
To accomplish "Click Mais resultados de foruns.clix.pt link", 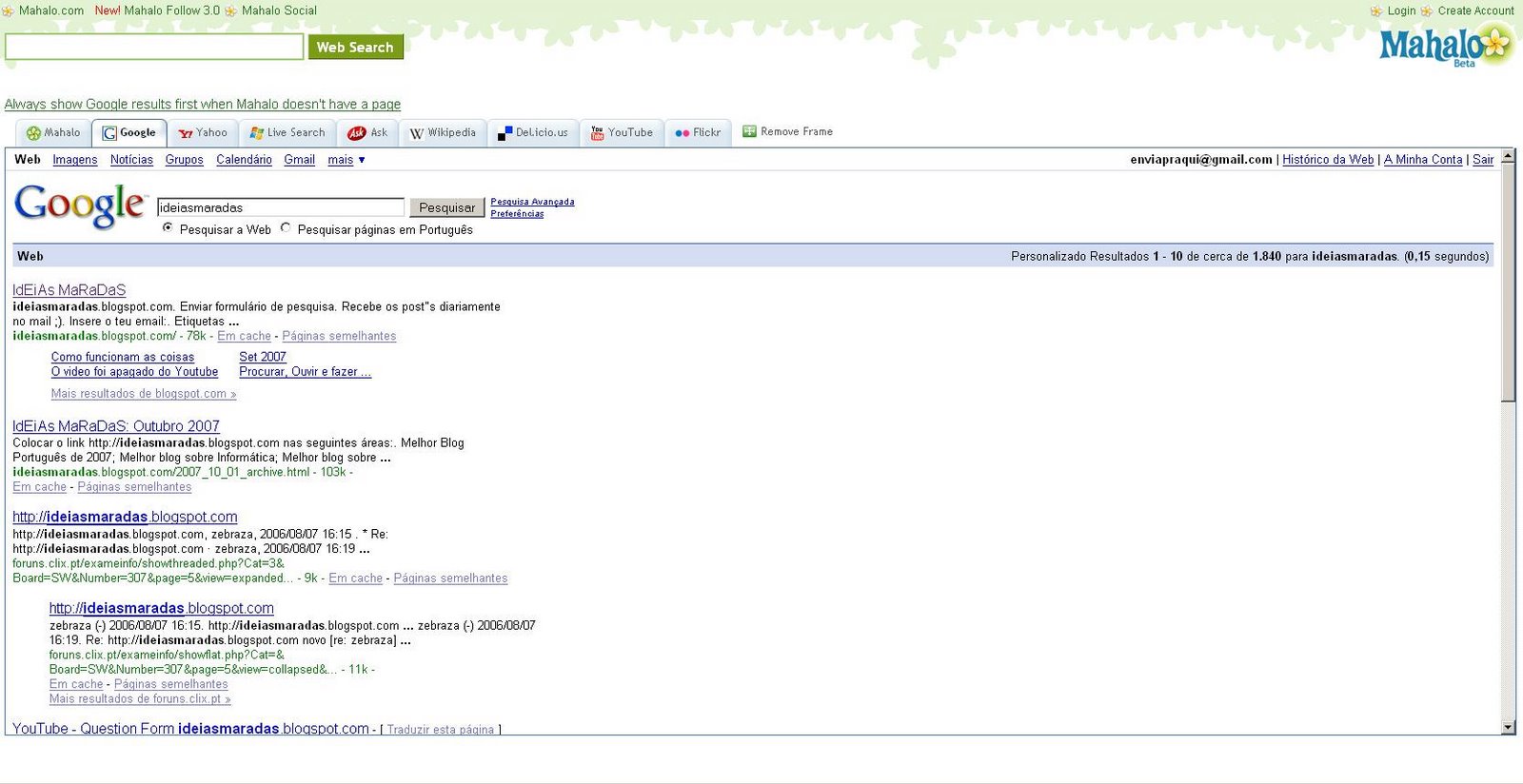I will (x=140, y=699).
